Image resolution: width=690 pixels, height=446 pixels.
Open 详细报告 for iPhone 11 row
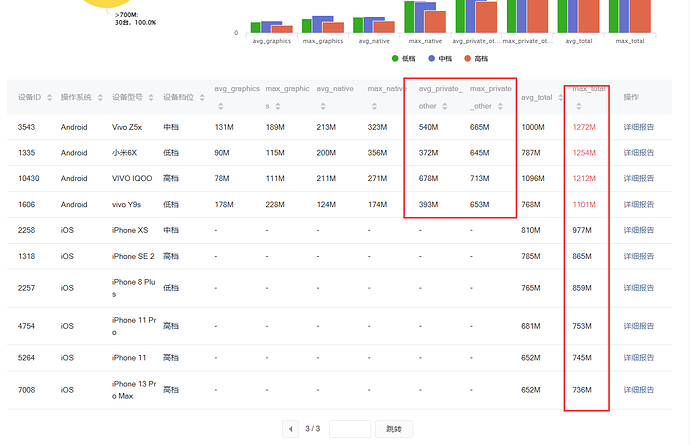click(639, 358)
